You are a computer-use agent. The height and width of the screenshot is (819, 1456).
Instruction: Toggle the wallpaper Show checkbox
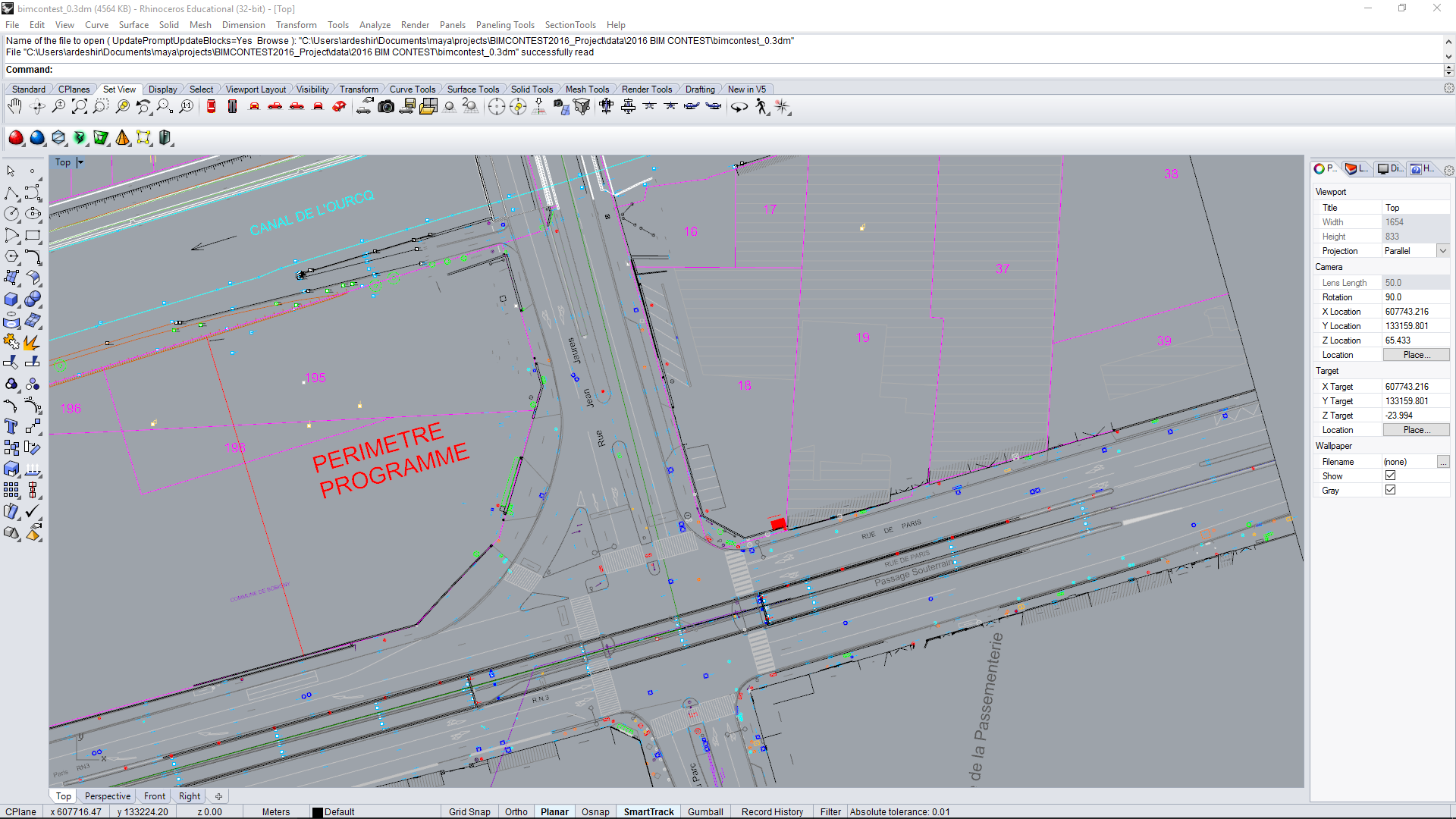click(1390, 475)
